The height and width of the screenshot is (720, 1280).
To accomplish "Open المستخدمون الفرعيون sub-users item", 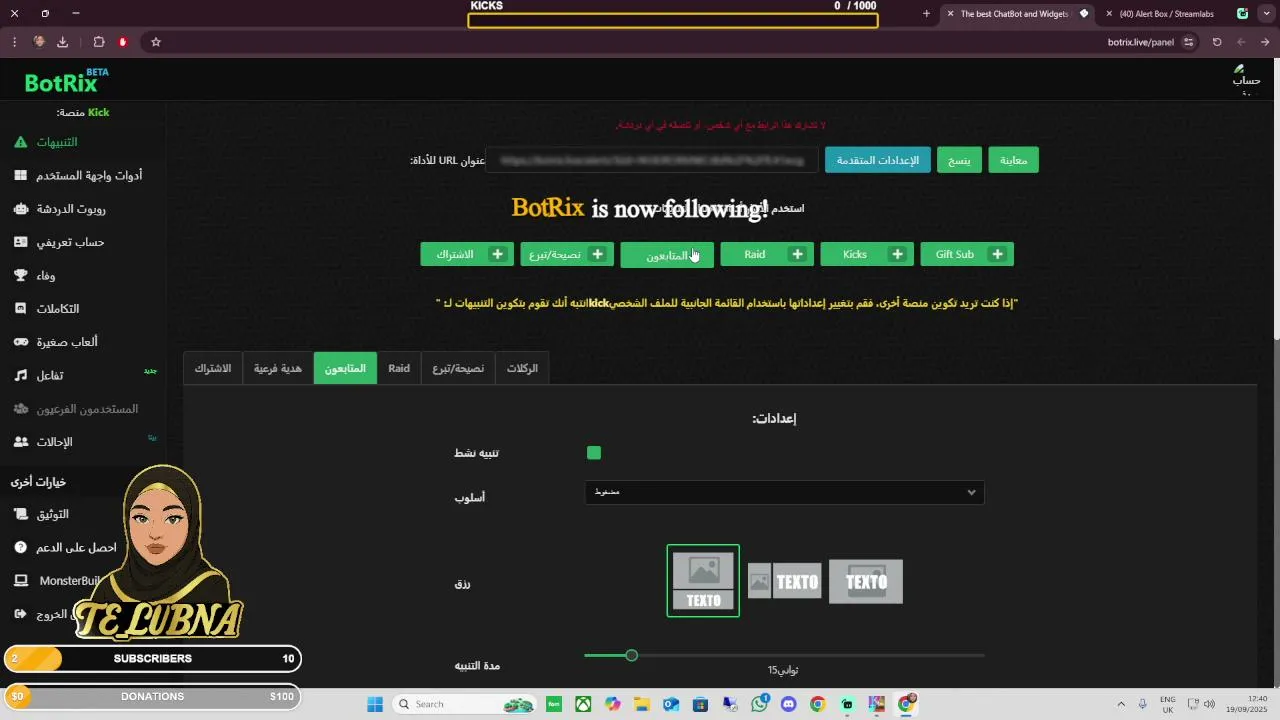I will (x=76, y=409).
